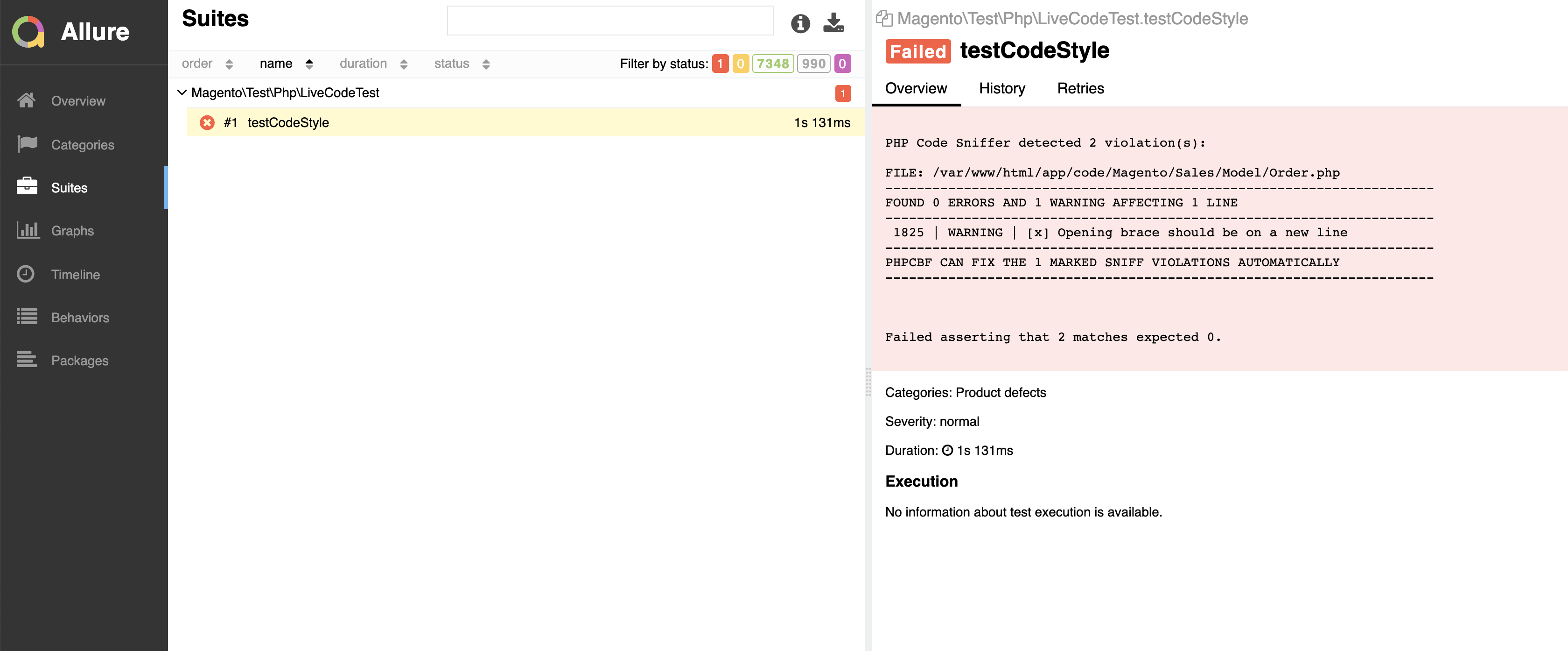The image size is (1568, 651).
Task: Click the pane splitter drag handle
Action: 868,382
